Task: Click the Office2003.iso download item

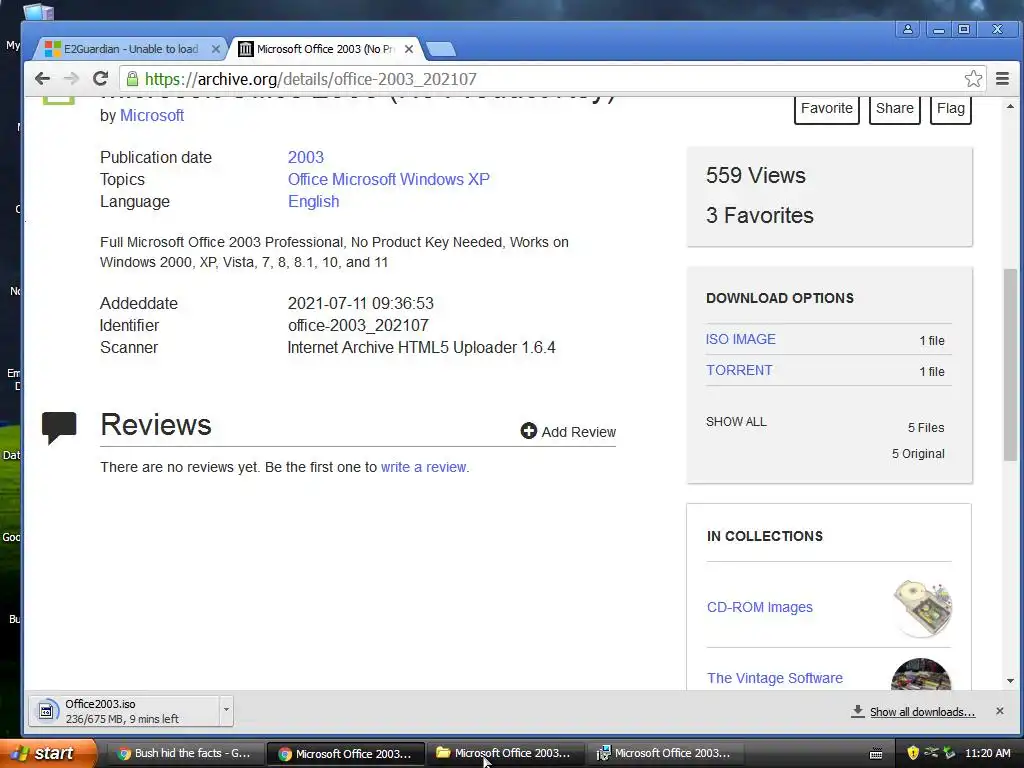Action: pos(124,711)
